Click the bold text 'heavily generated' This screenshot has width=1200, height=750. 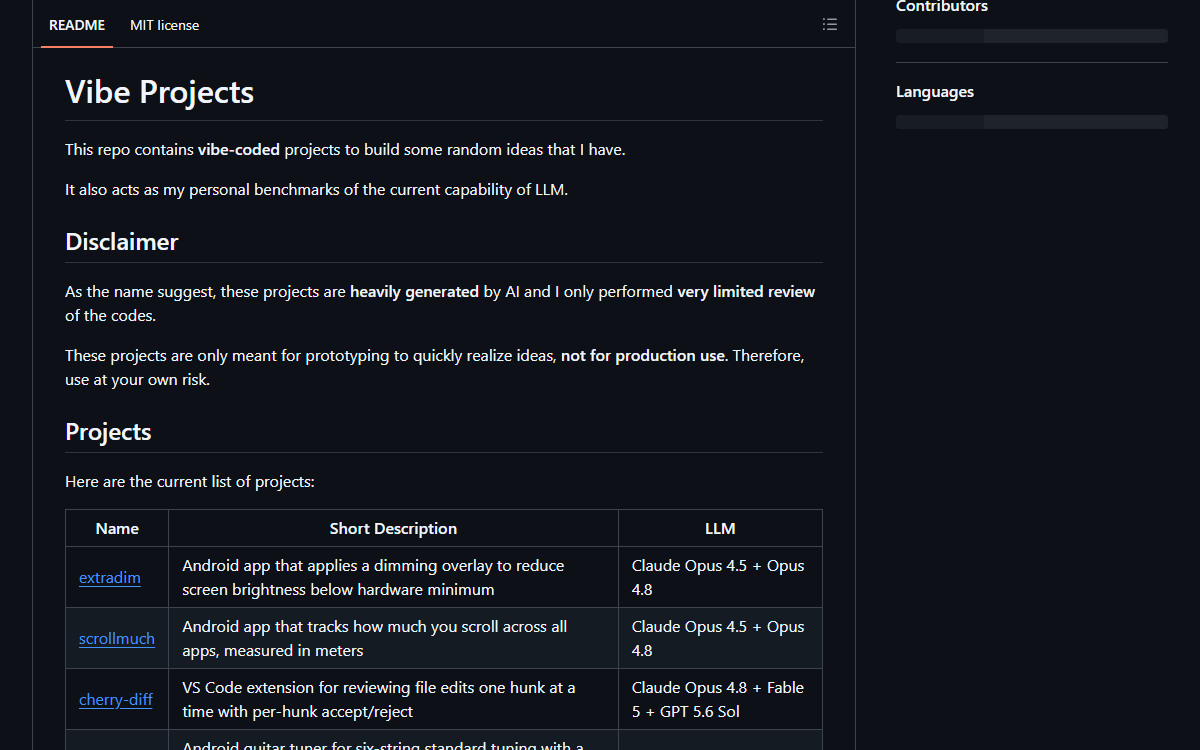[x=414, y=292]
